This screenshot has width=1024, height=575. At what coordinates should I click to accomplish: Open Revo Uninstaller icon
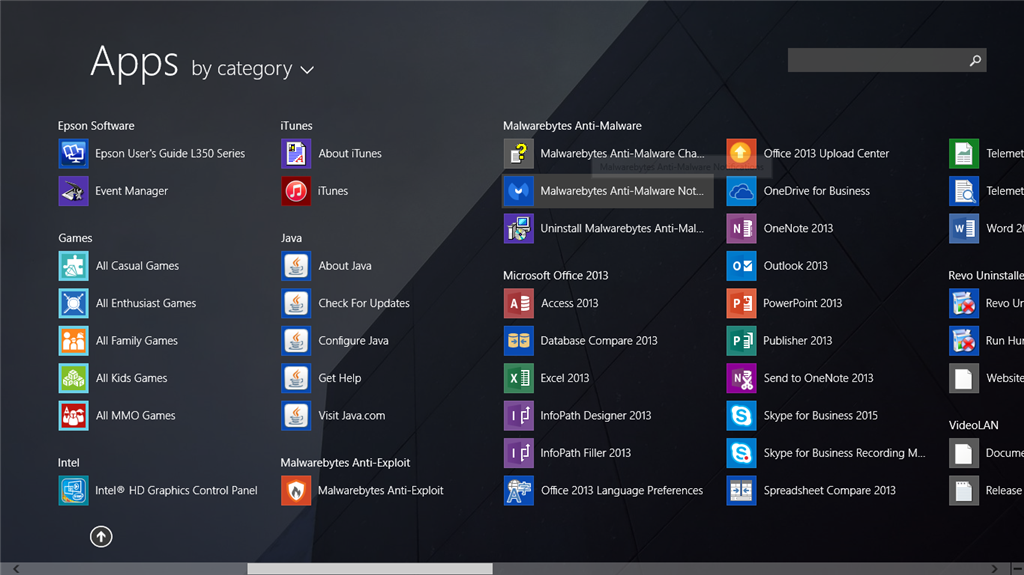[964, 303]
